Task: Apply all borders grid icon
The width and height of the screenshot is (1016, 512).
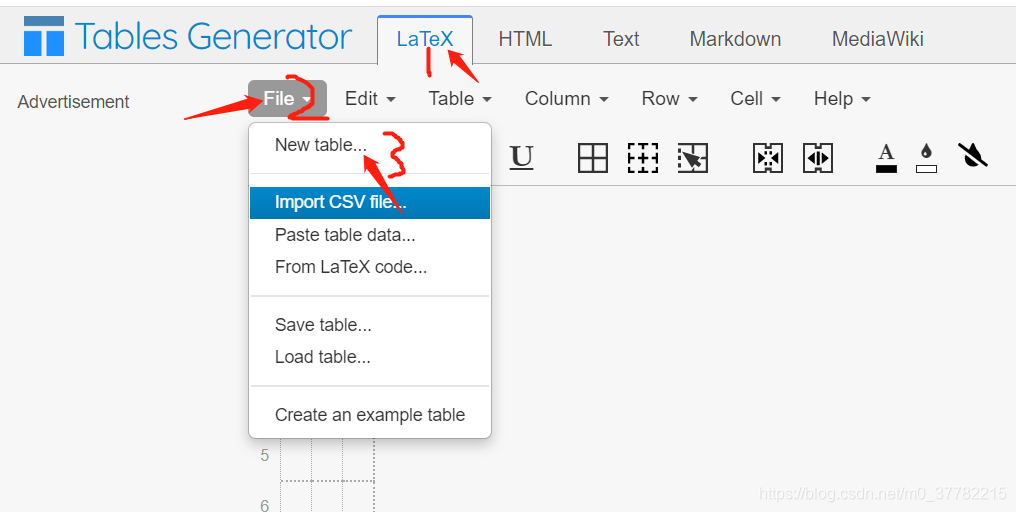Action: [x=592, y=157]
